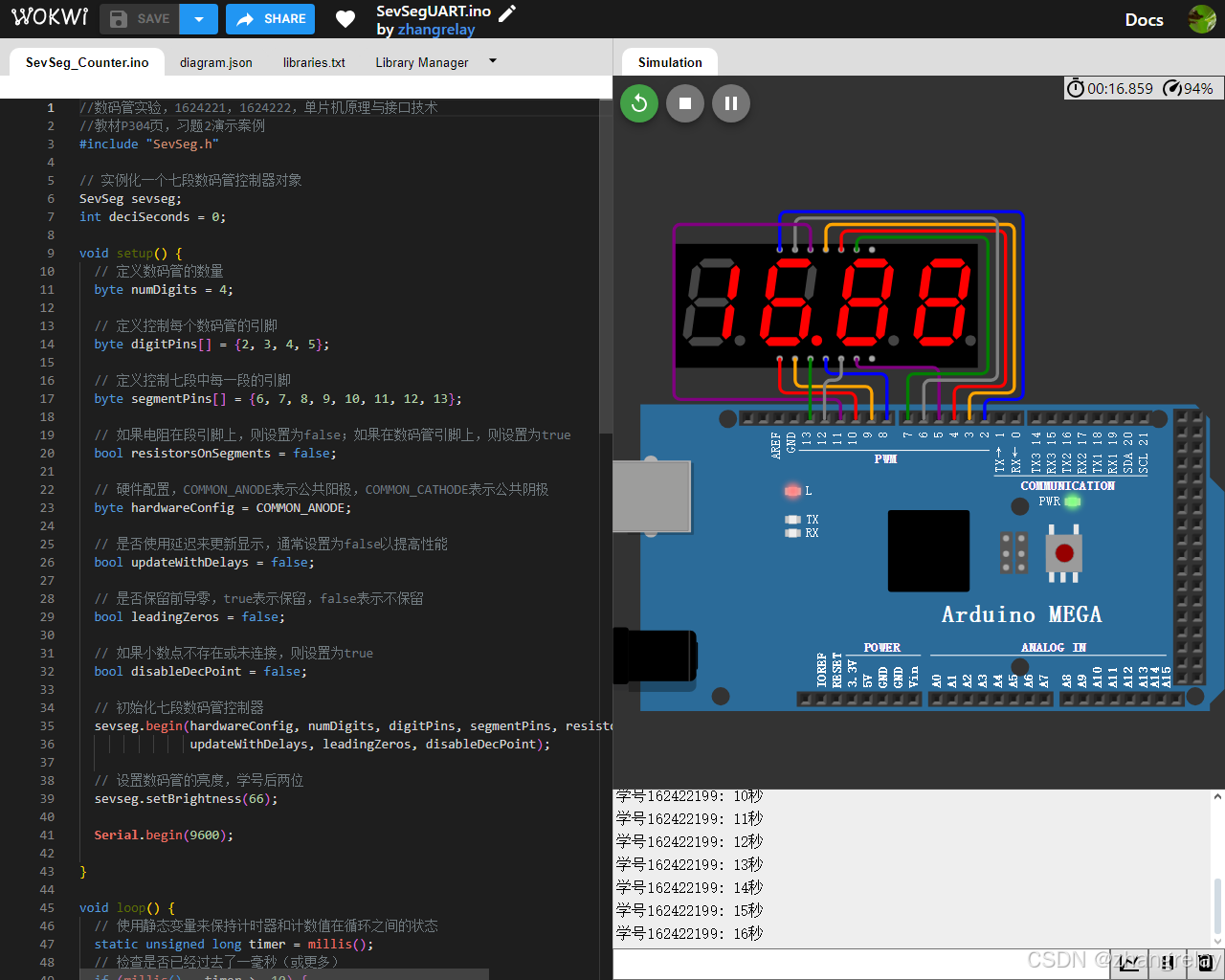The image size is (1225, 980).
Task: Click the green PWR LED on board
Action: point(1072,501)
